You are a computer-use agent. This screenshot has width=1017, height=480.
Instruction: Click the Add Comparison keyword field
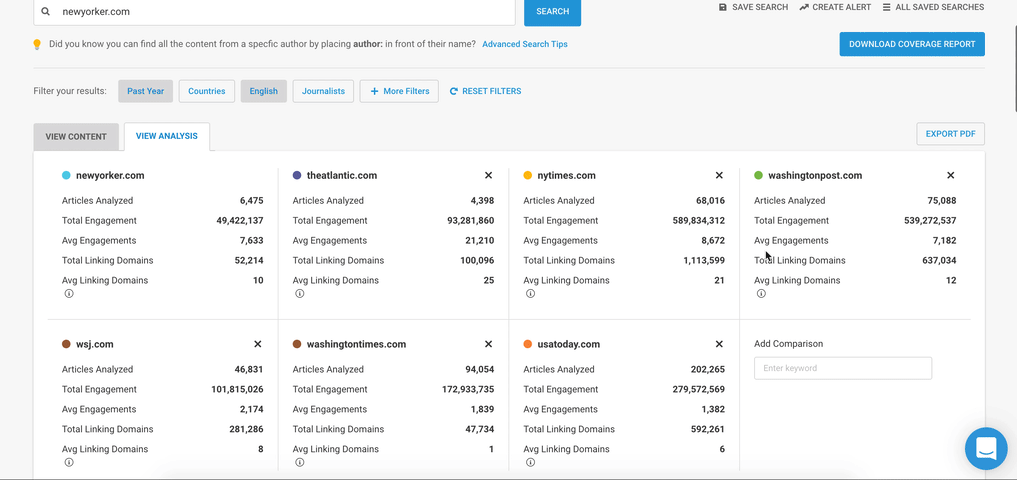842,368
